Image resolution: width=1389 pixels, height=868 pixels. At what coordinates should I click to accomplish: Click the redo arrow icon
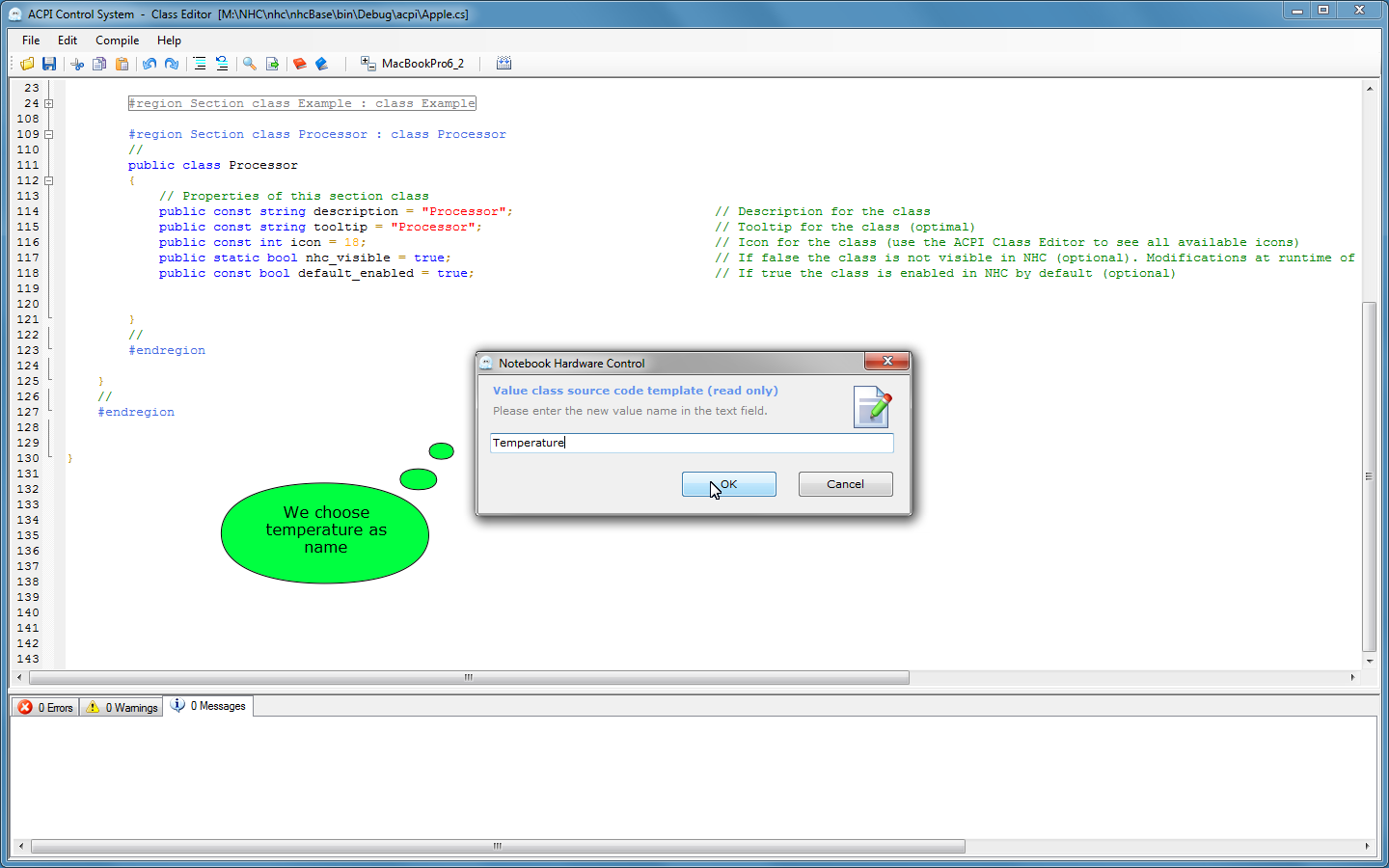[172, 64]
